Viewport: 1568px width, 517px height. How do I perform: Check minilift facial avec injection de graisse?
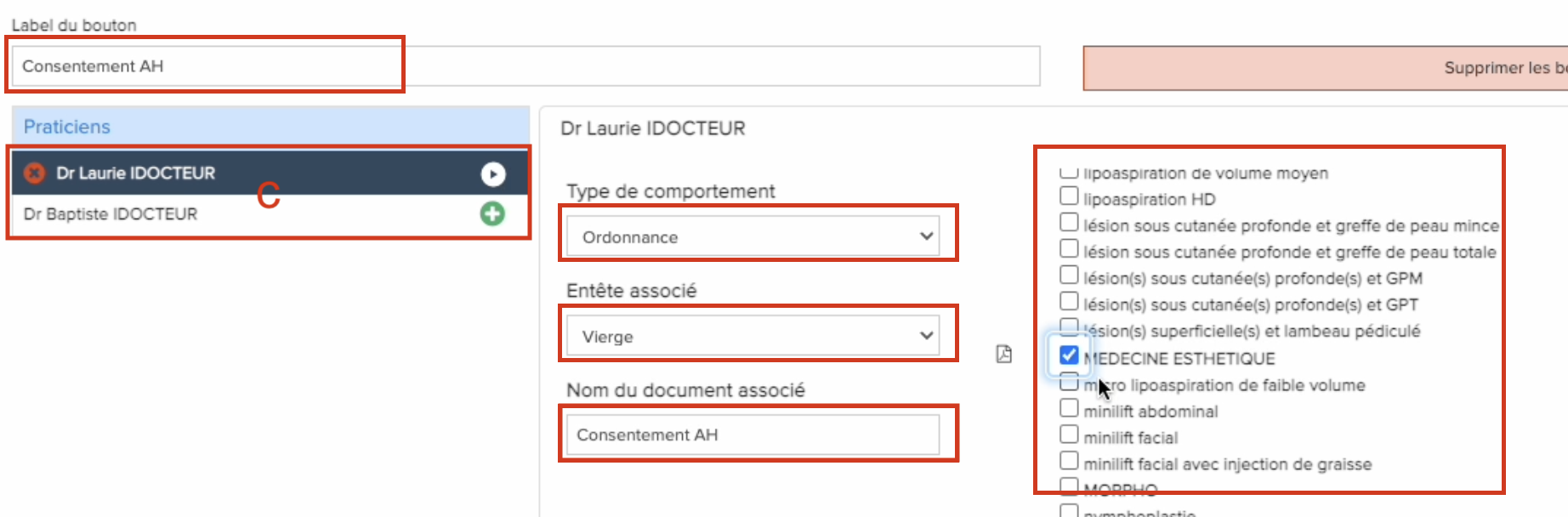1069,461
